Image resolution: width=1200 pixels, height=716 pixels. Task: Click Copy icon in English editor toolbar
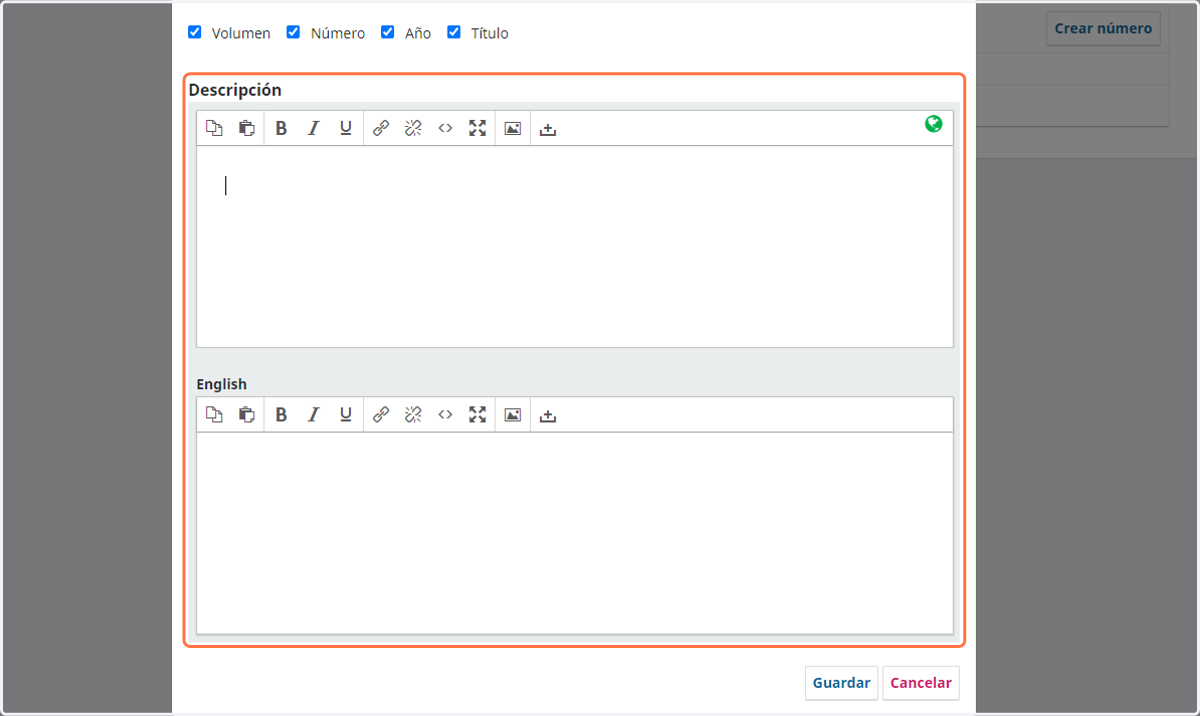tap(214, 414)
